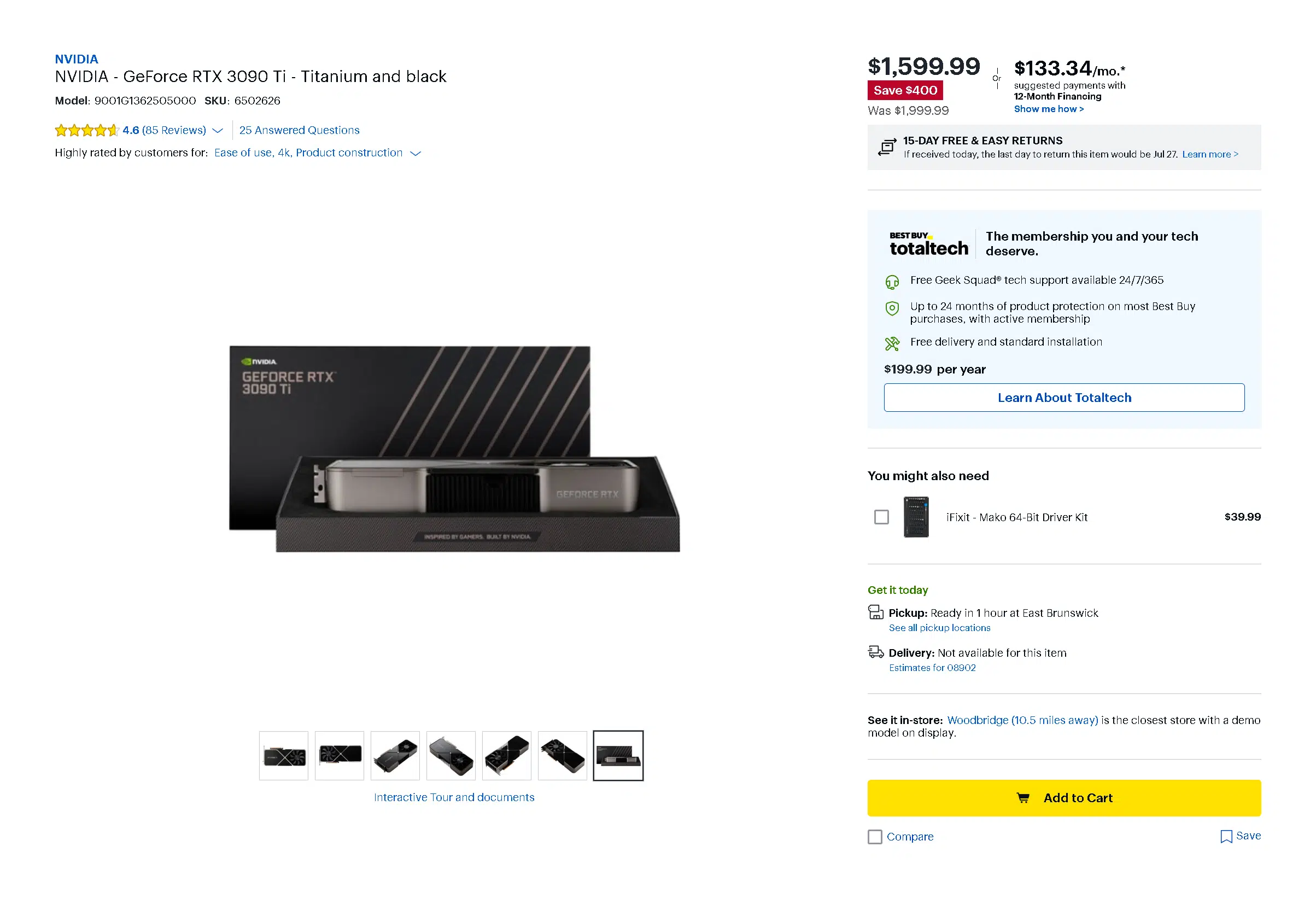The height and width of the screenshot is (899, 1316).
Task: Open See all pickup locations link
Action: (x=939, y=628)
